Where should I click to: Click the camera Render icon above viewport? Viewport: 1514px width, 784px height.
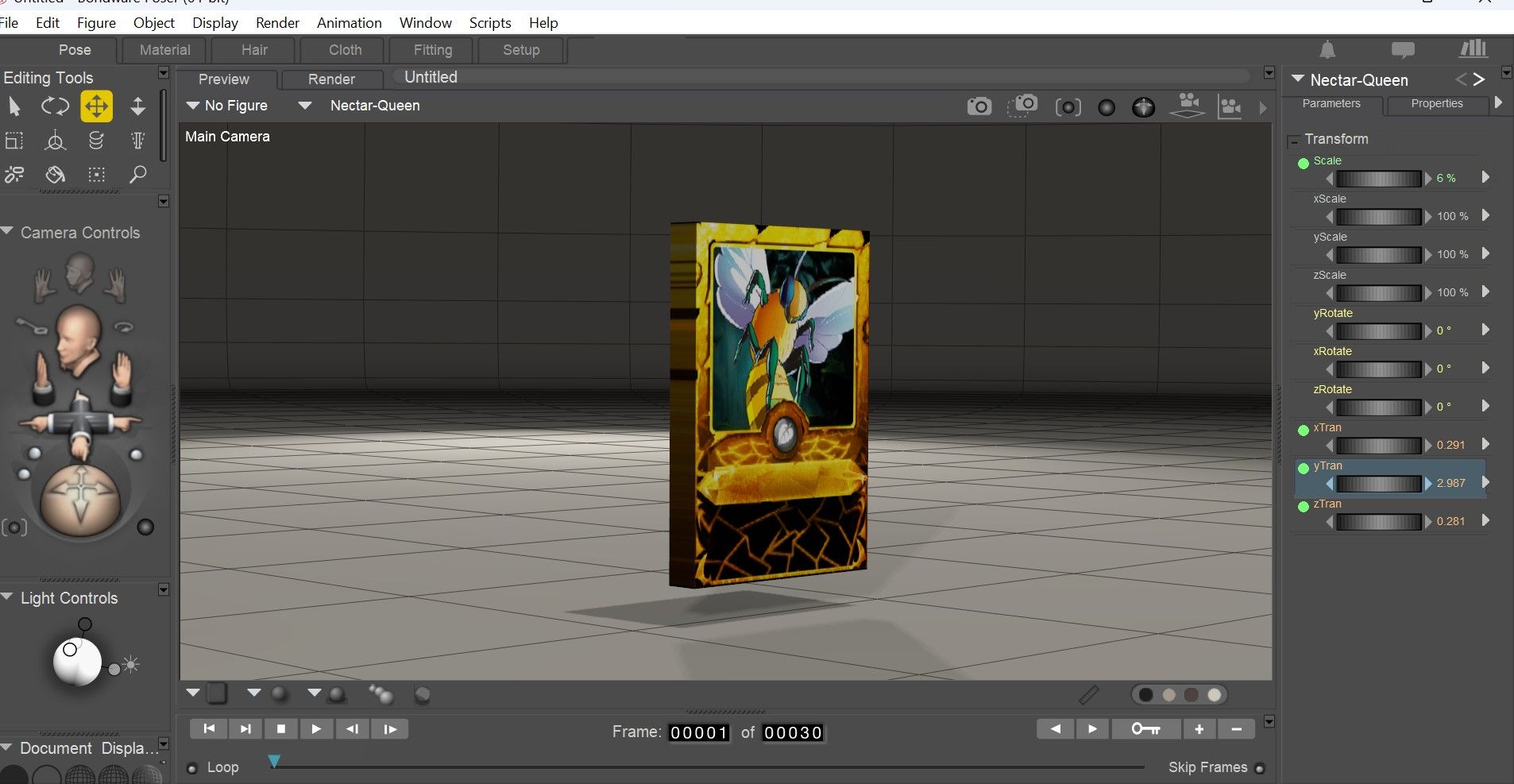coord(979,106)
